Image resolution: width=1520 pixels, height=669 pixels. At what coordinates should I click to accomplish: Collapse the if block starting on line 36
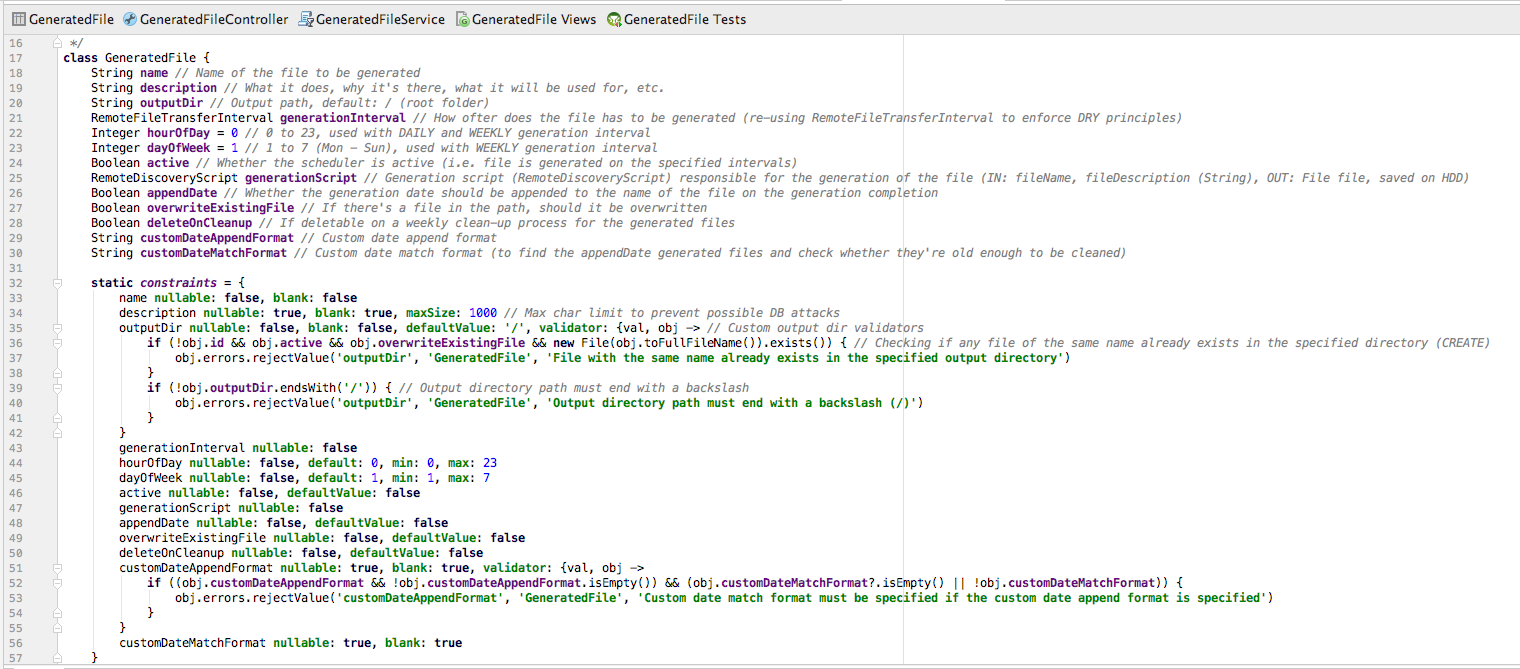click(x=57, y=343)
